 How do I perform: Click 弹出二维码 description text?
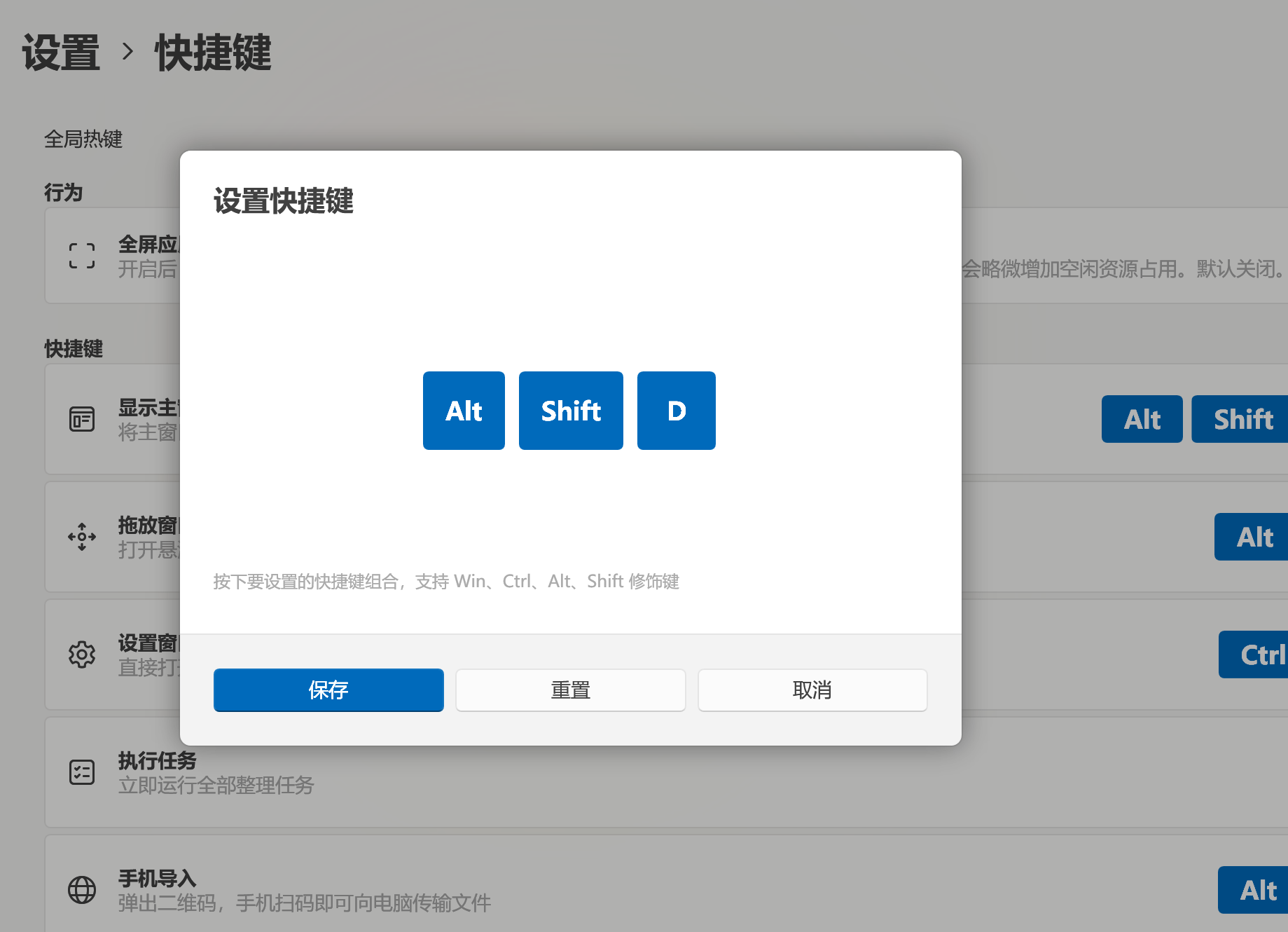coord(305,903)
